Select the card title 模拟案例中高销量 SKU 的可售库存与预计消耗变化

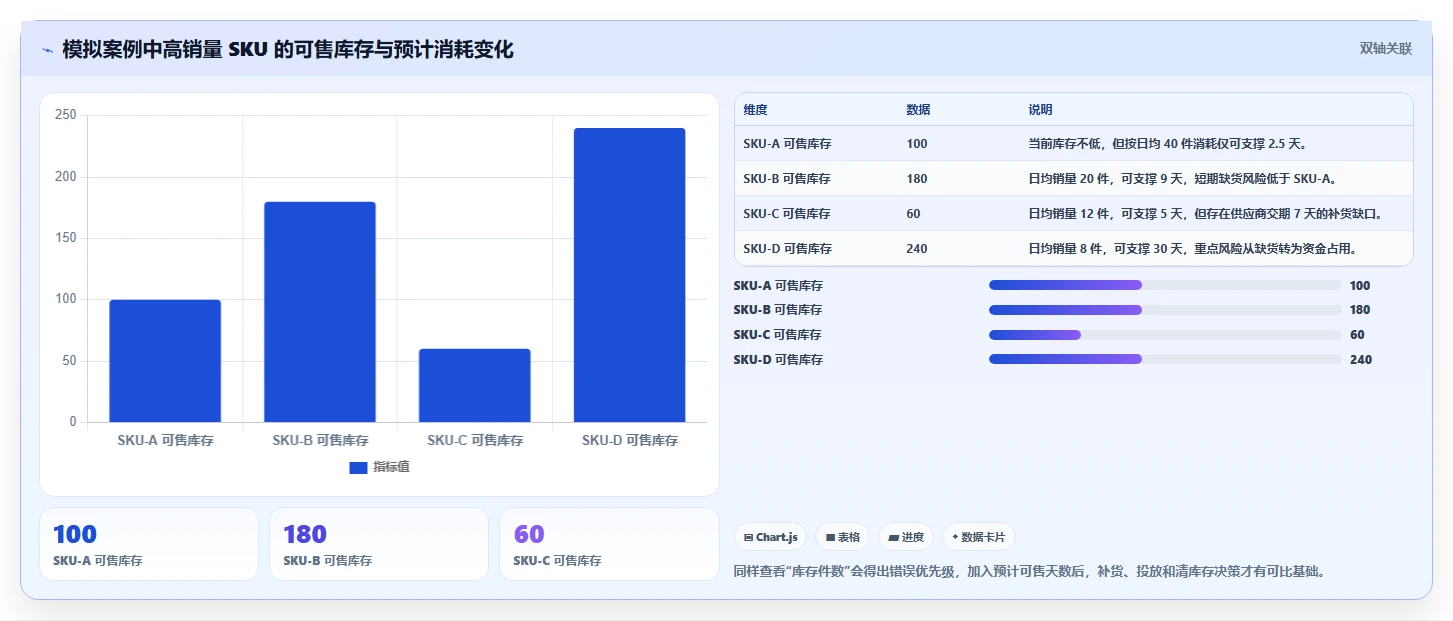pyautogui.click(x=288, y=49)
